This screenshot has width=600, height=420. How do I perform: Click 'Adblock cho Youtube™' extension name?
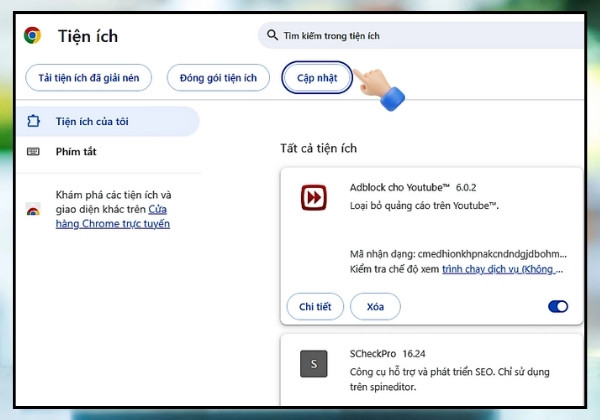pyautogui.click(x=399, y=187)
